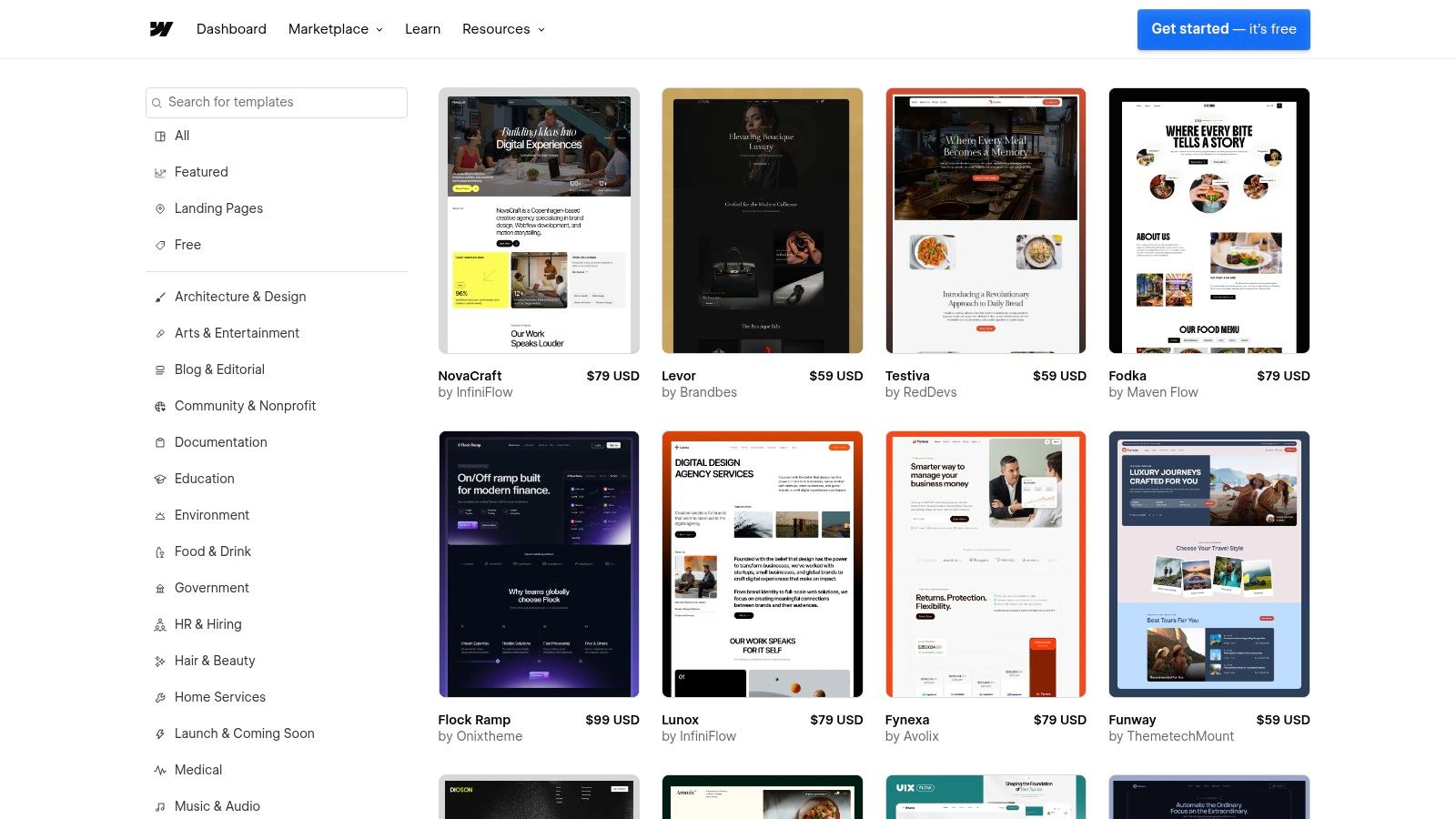Click the All category grid icon
The image size is (1456, 819).
click(x=160, y=136)
